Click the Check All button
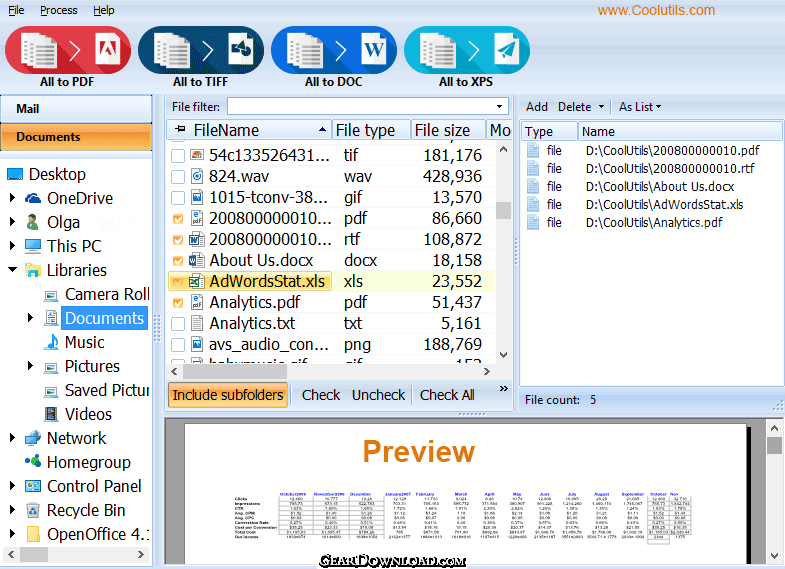Image resolution: width=785 pixels, height=569 pixels. coord(447,395)
